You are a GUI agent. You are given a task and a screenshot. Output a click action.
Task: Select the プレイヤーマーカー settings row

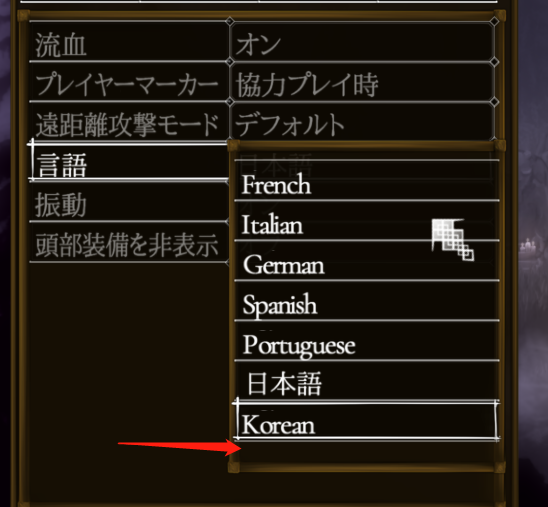129,82
